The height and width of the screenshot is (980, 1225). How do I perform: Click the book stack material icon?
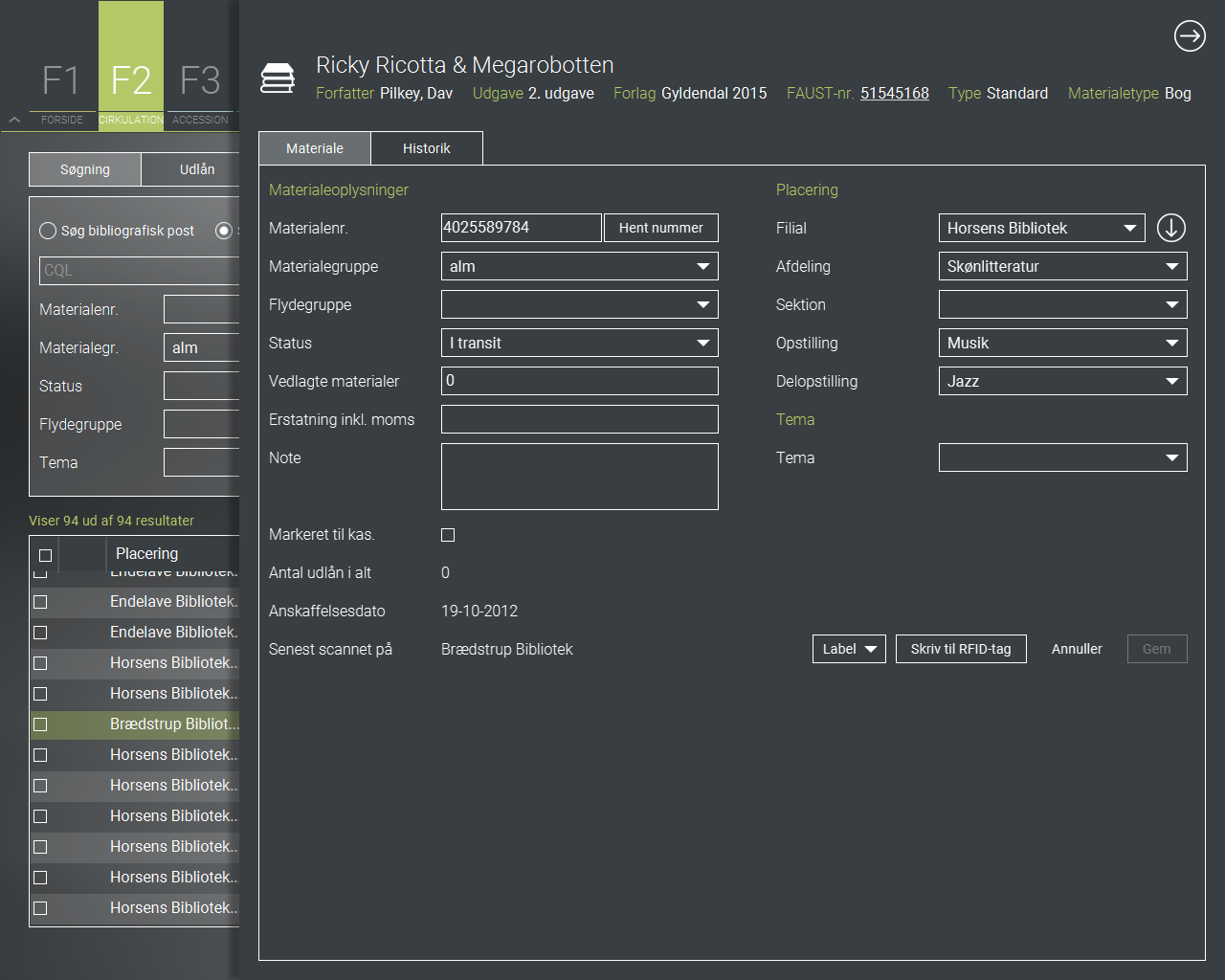pos(278,78)
